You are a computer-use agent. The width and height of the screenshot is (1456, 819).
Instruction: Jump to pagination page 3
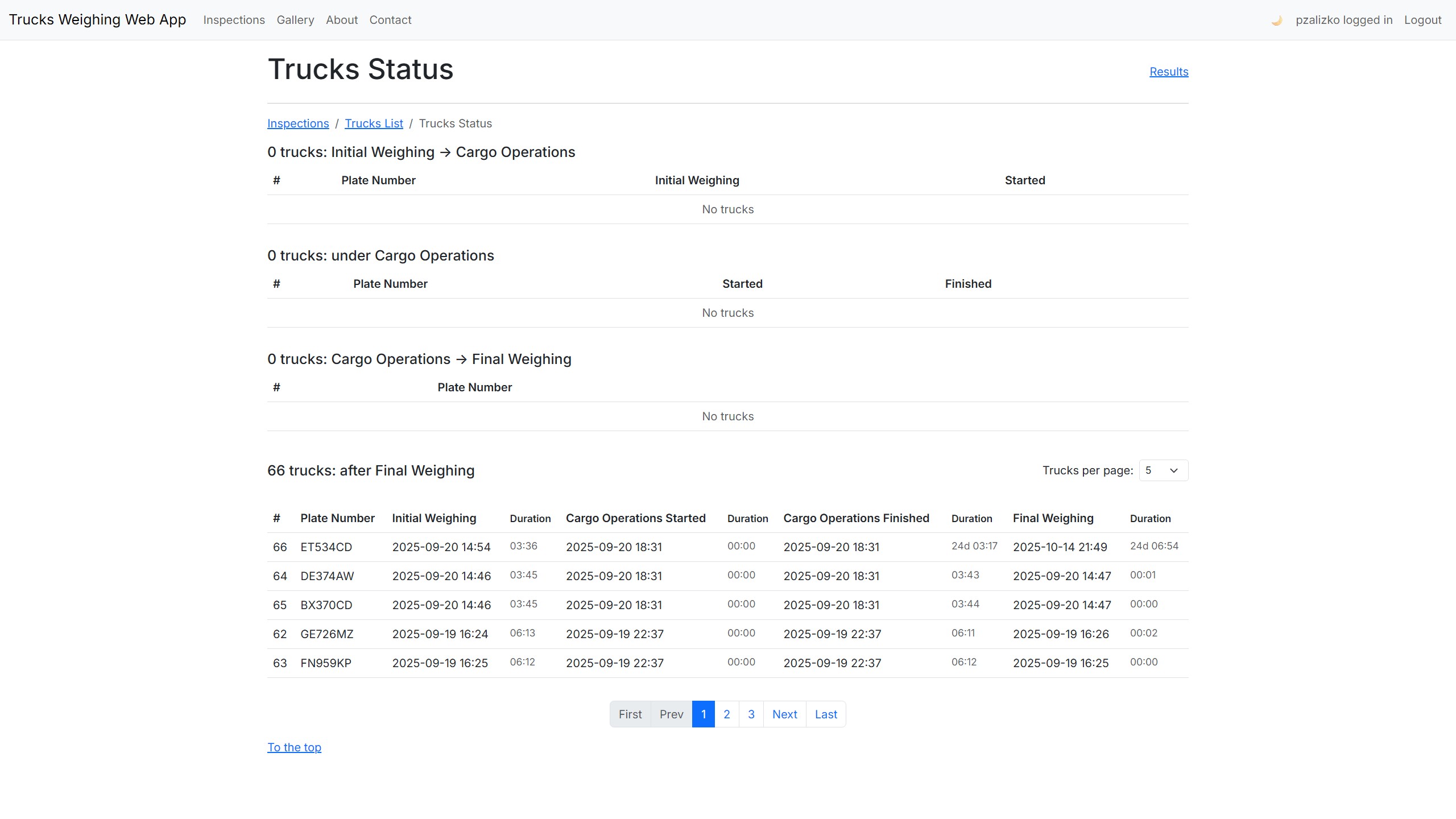(751, 714)
